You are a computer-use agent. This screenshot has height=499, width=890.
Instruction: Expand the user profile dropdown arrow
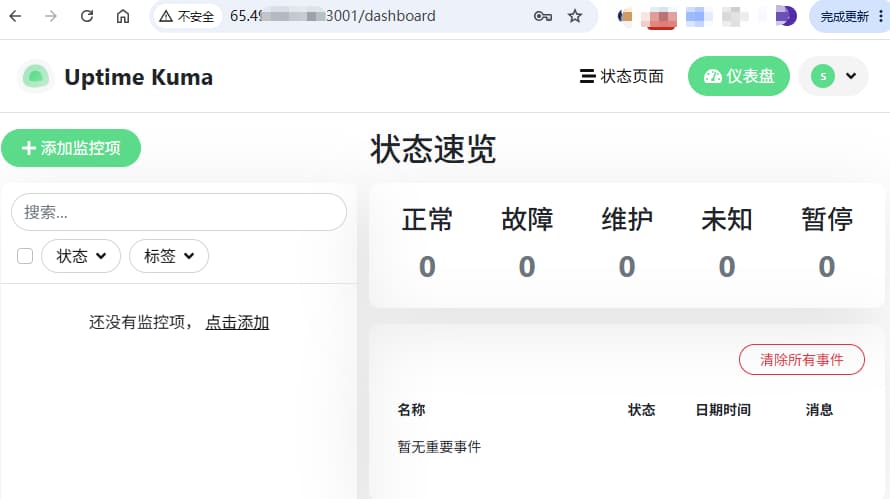[851, 76]
